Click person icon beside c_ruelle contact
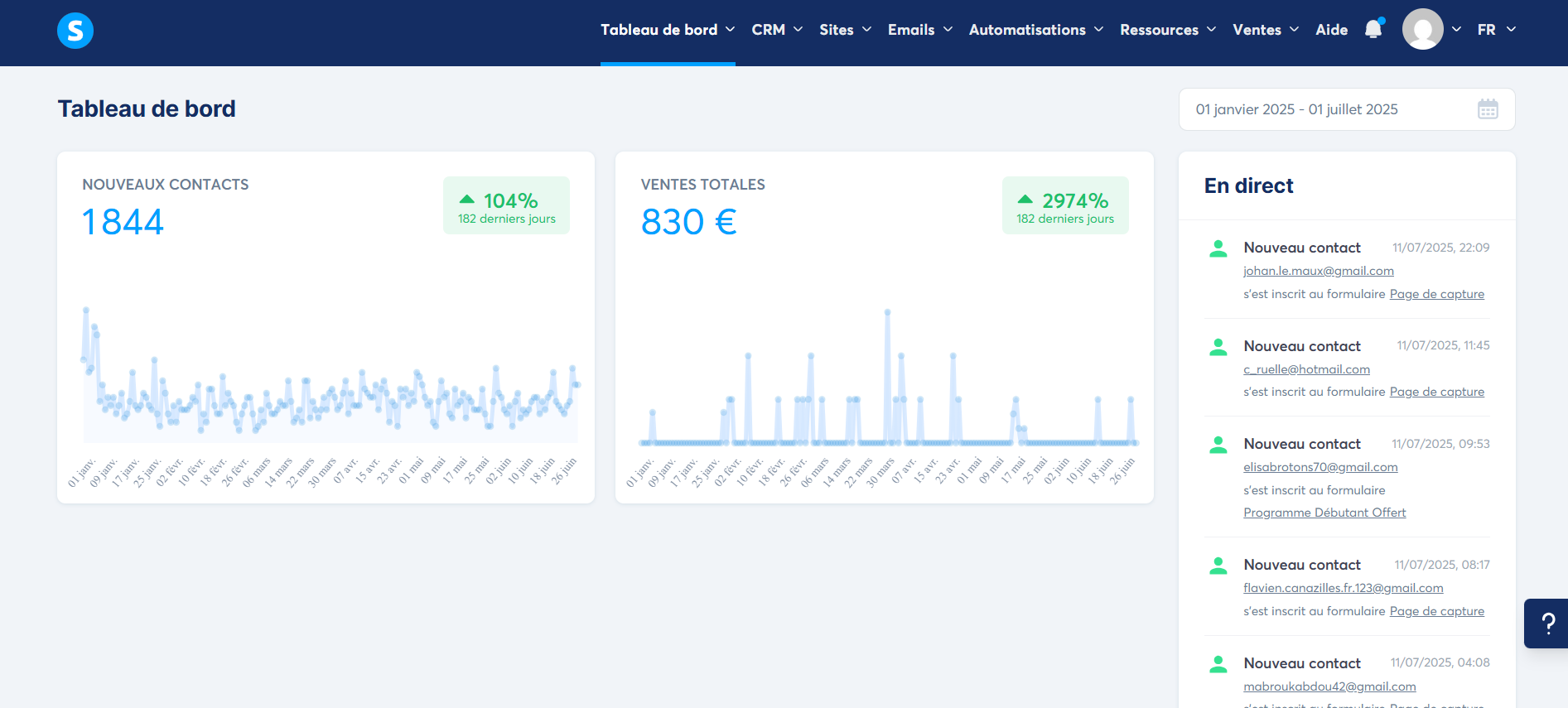The width and height of the screenshot is (1568, 708). coord(1218,347)
